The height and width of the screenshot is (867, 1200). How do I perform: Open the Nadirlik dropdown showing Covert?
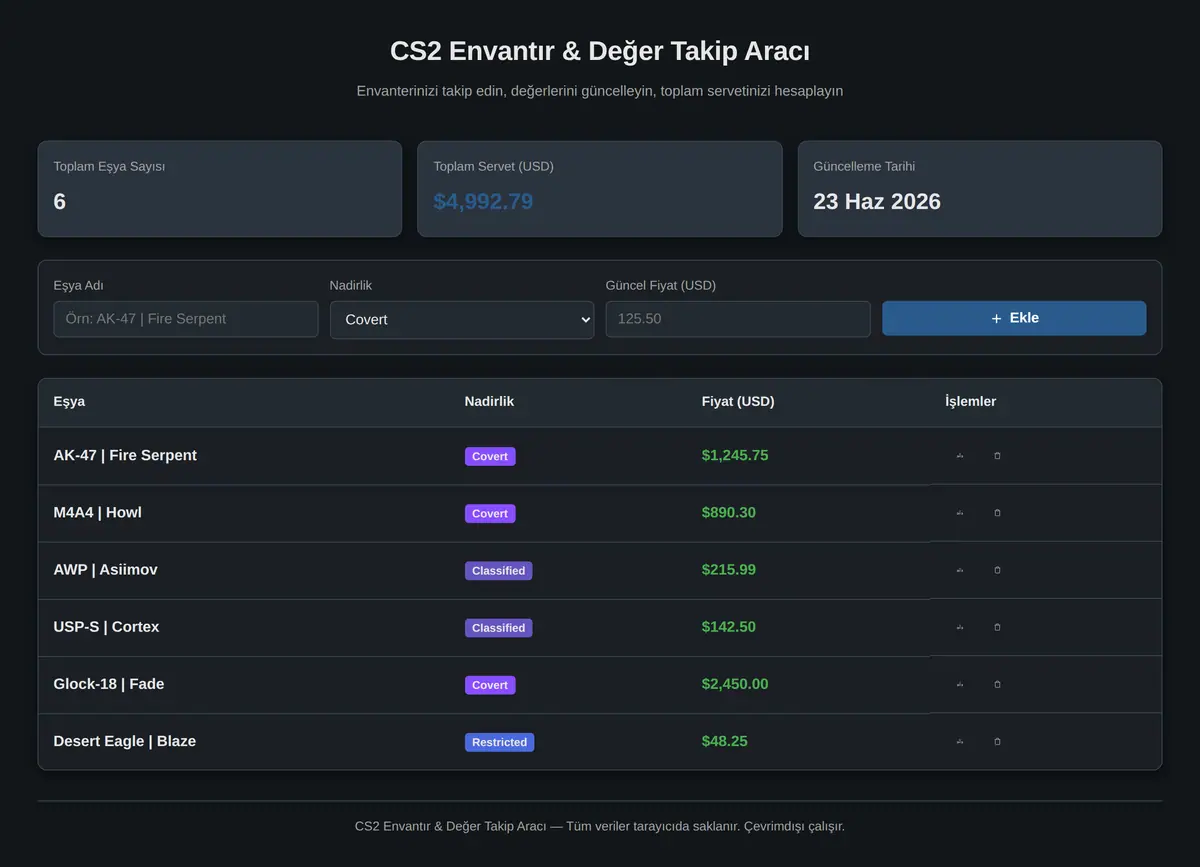pyautogui.click(x=462, y=320)
